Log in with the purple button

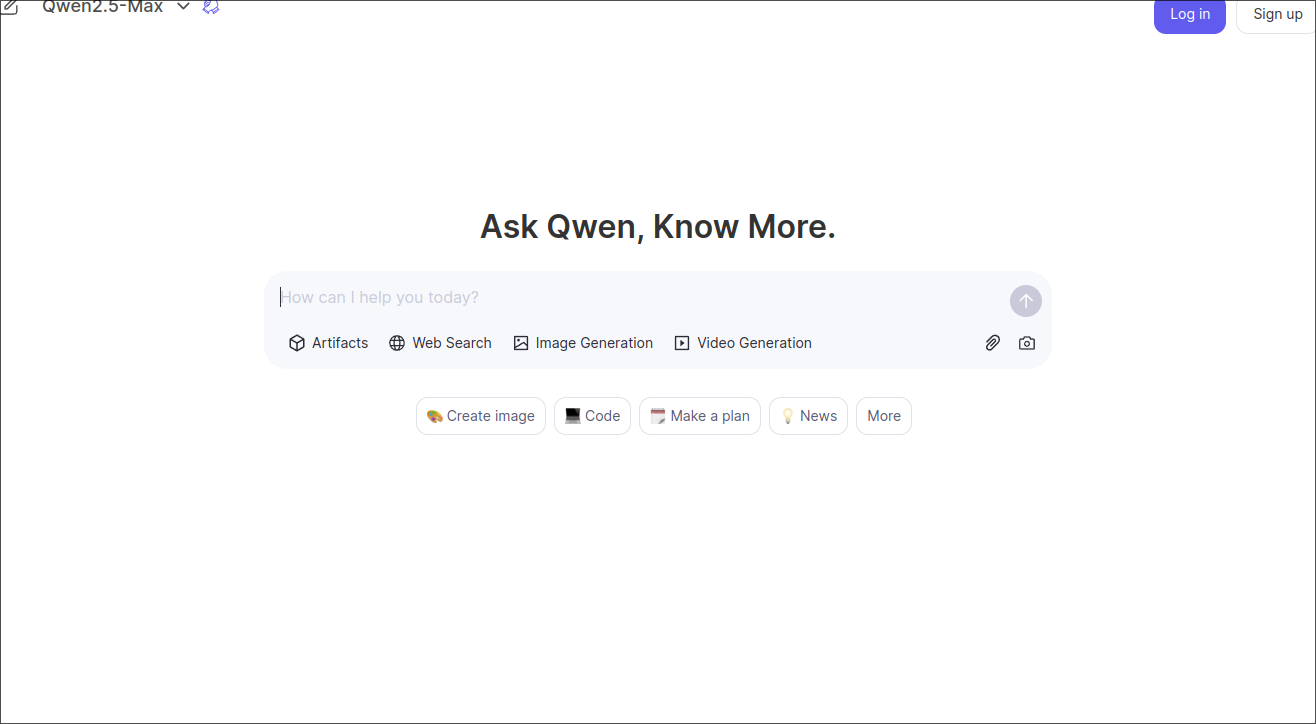(x=1190, y=15)
